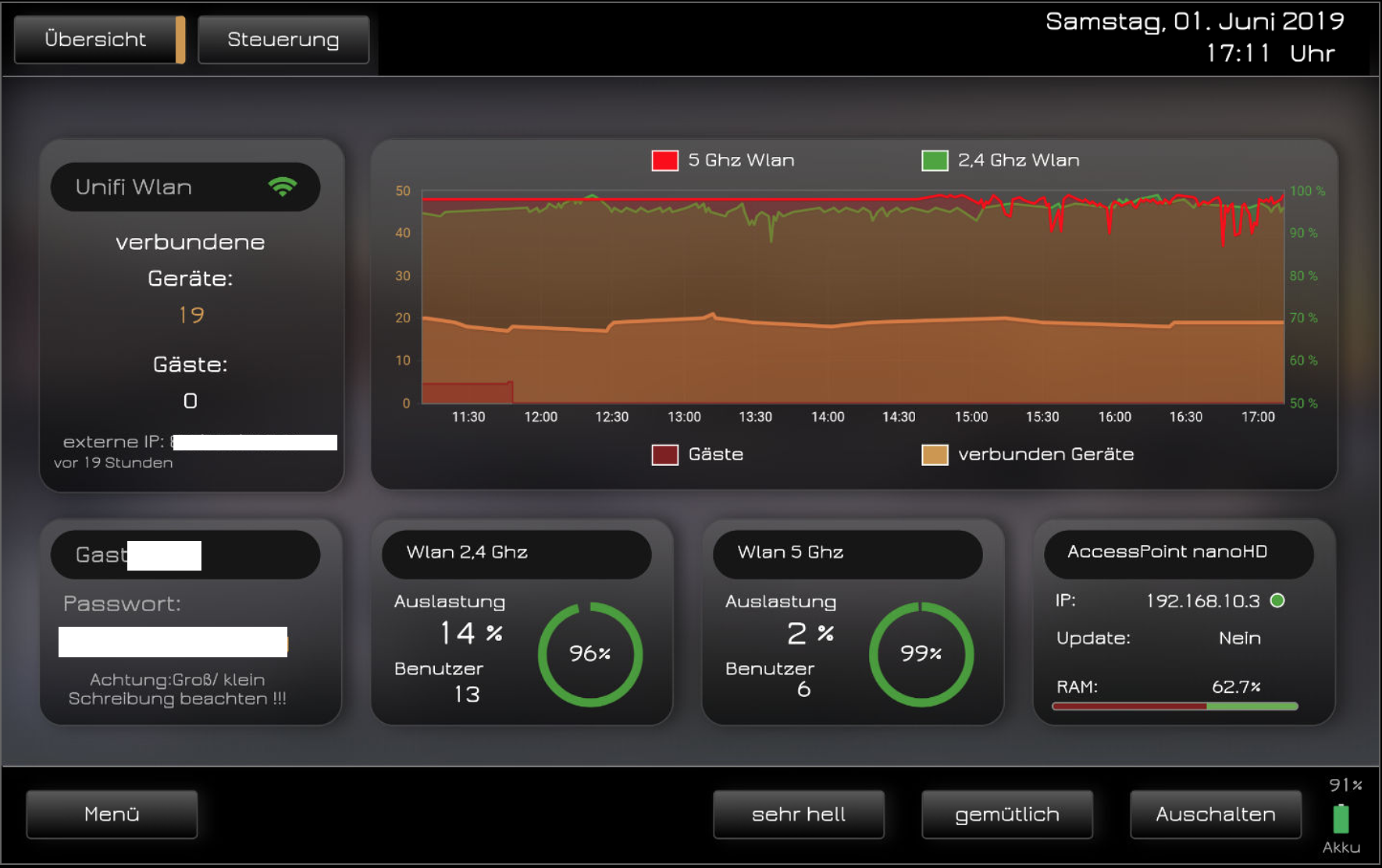Open the Steuerung tab
This screenshot has height=868, width=1382.
283,40
